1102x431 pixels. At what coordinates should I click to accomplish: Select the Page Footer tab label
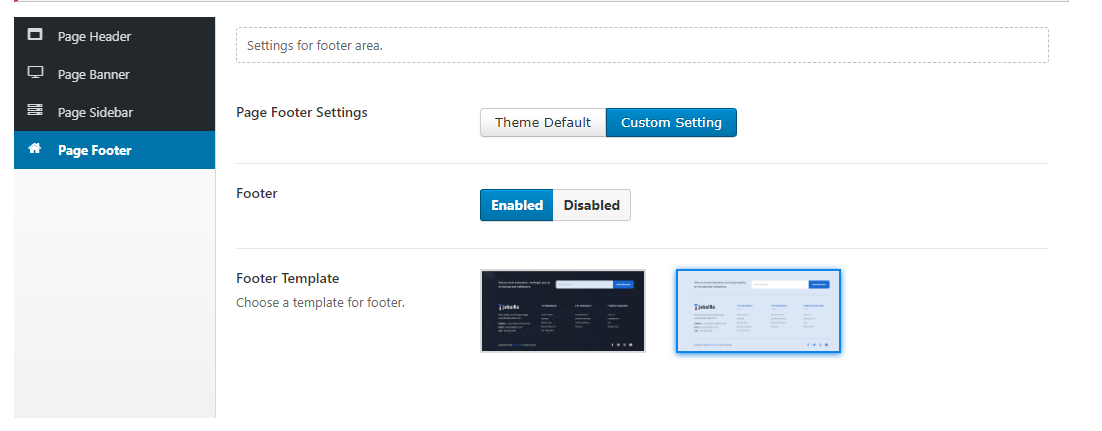point(94,150)
